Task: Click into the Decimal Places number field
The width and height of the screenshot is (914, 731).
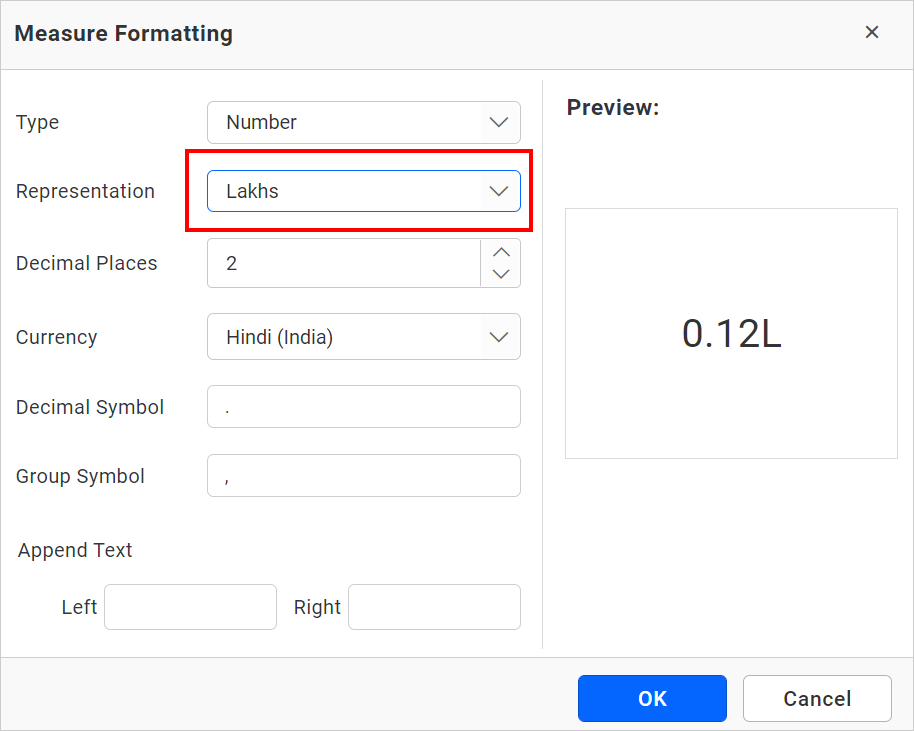Action: pos(343,263)
